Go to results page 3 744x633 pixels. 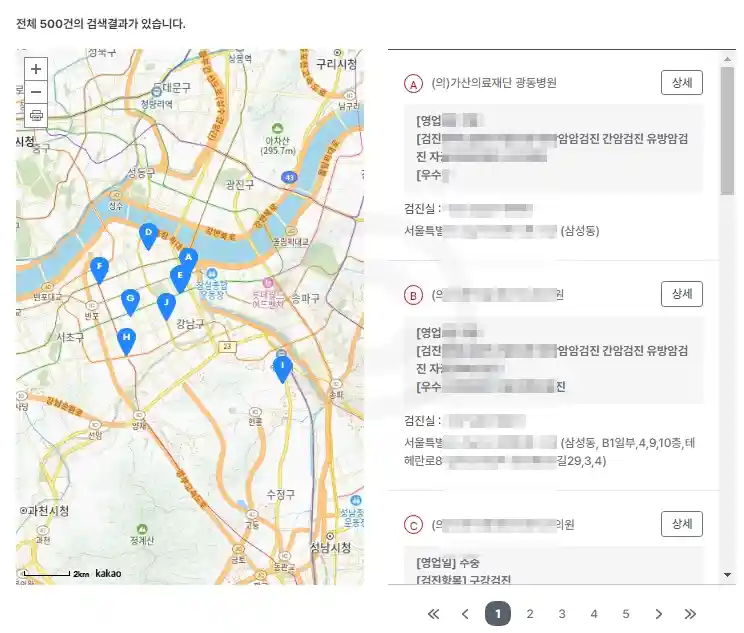pos(562,614)
